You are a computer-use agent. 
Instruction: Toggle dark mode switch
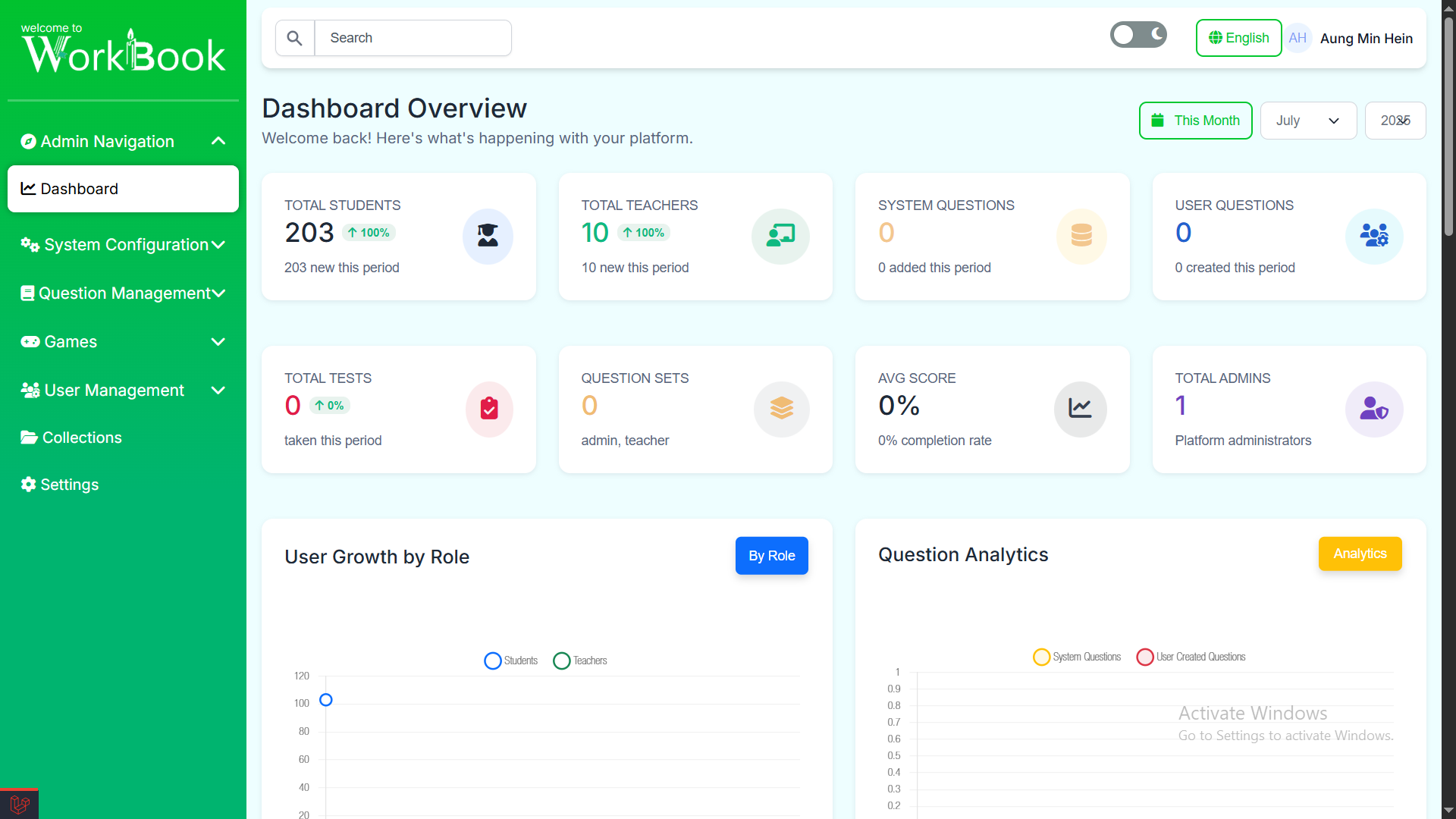pyautogui.click(x=1138, y=35)
